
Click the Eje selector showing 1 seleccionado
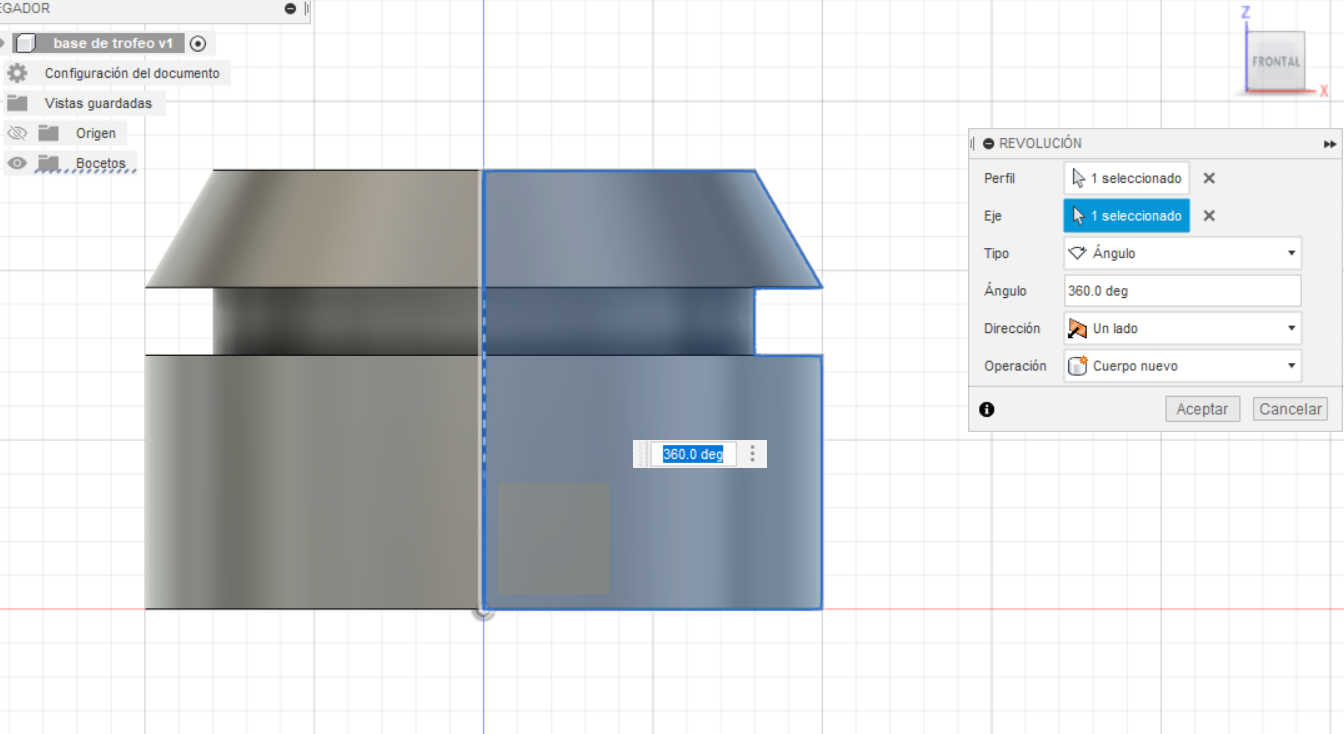click(1126, 216)
